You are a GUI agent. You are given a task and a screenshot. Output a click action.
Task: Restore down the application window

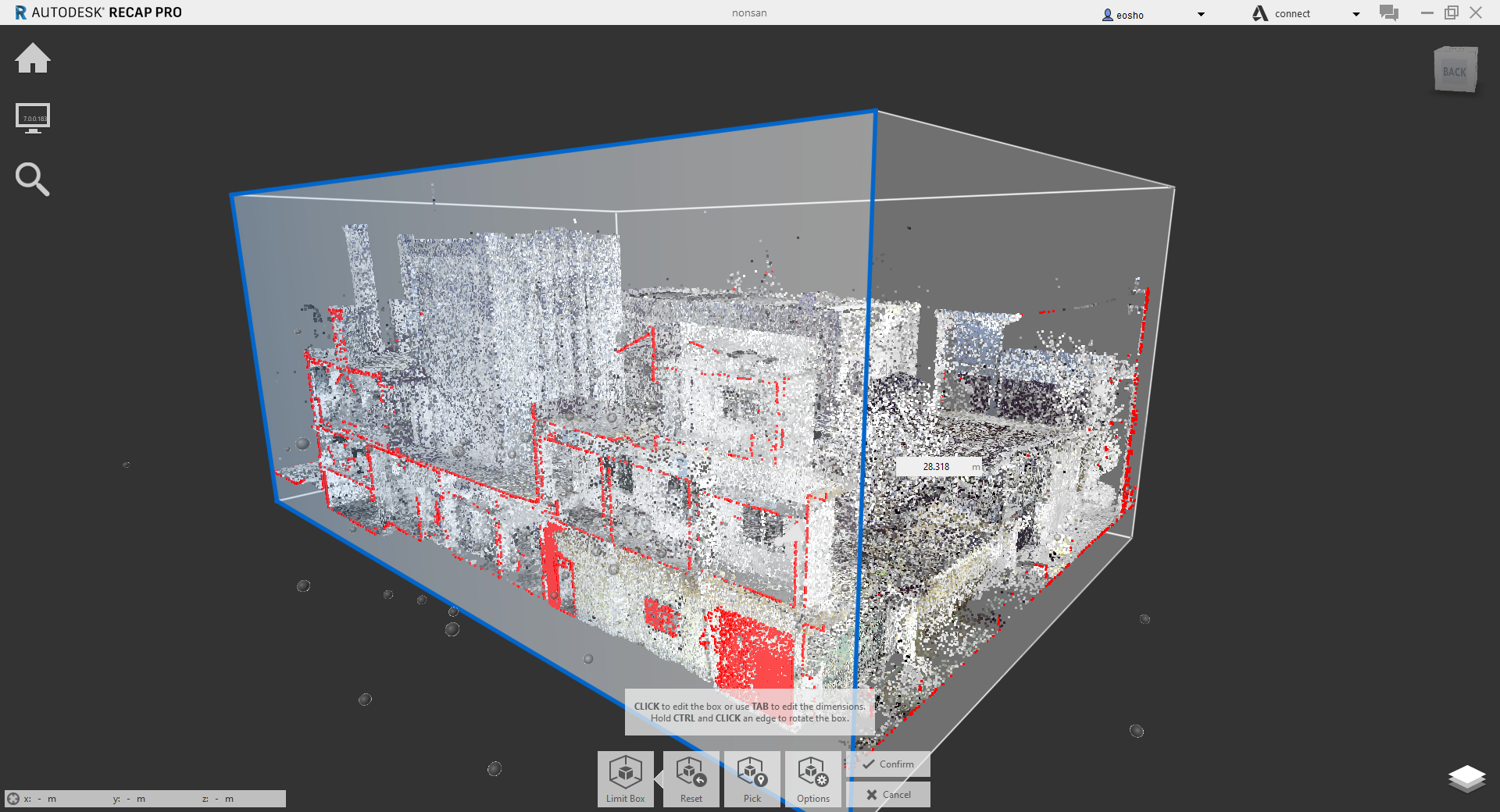point(1451,12)
